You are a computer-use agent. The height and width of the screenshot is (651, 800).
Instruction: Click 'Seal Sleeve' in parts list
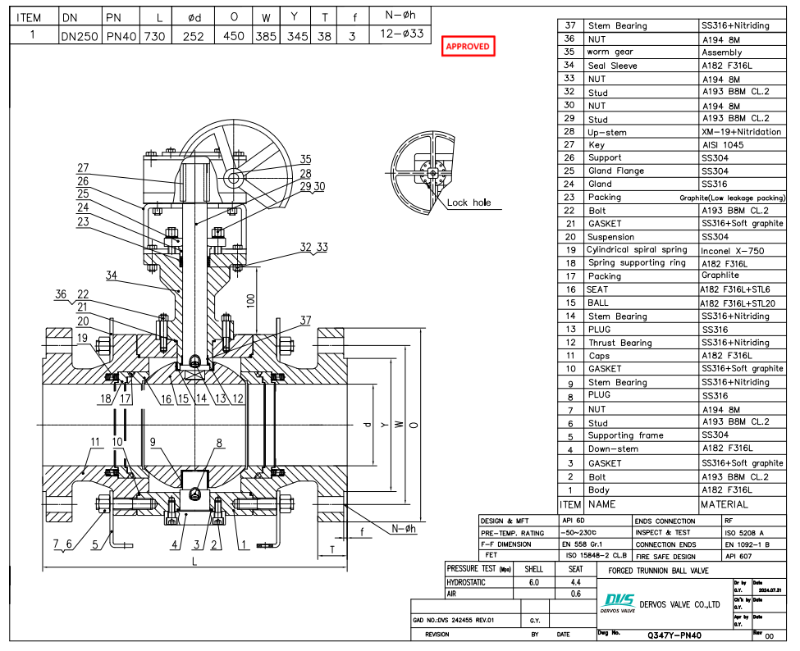612,65
